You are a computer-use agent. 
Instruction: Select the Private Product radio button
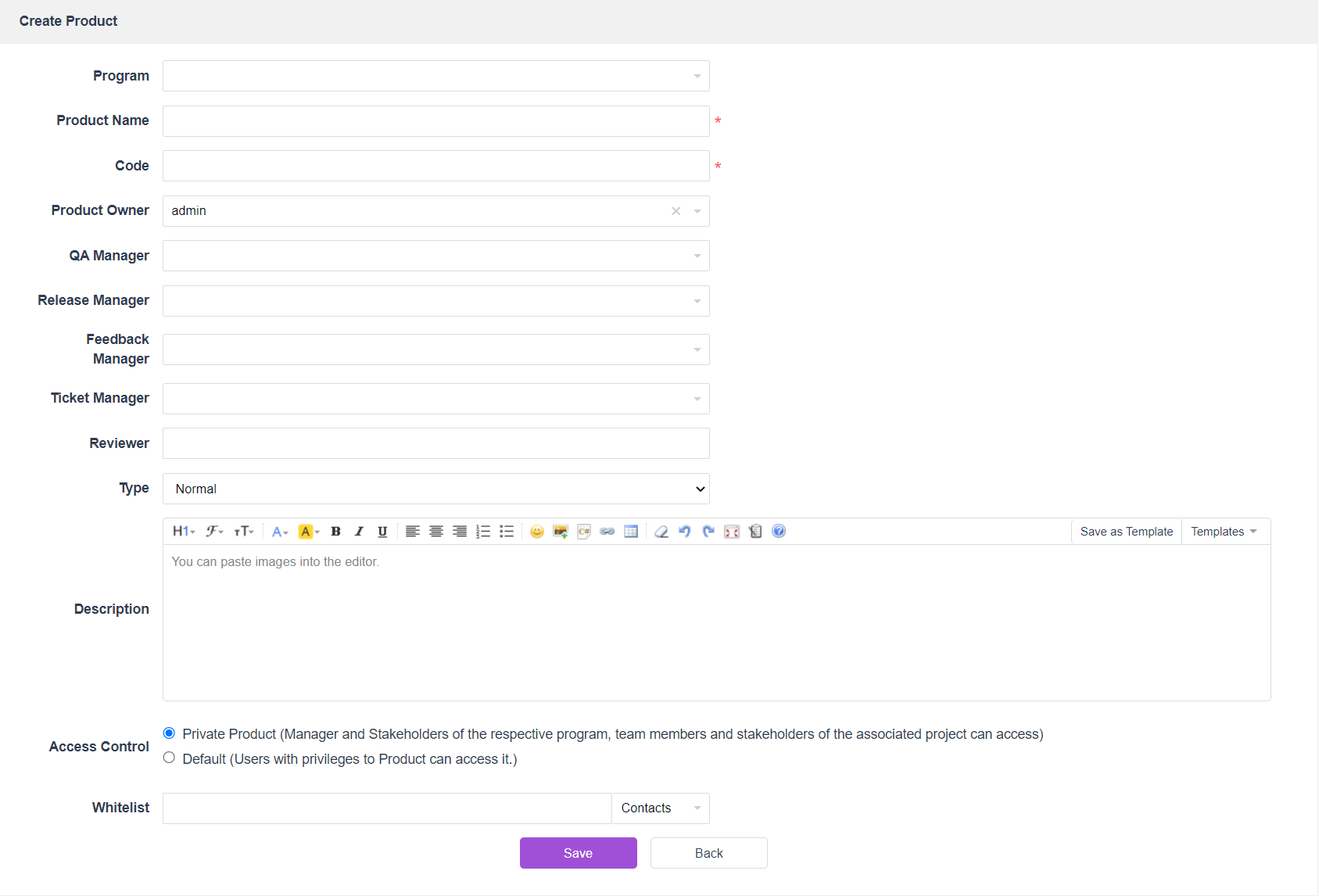[169, 733]
